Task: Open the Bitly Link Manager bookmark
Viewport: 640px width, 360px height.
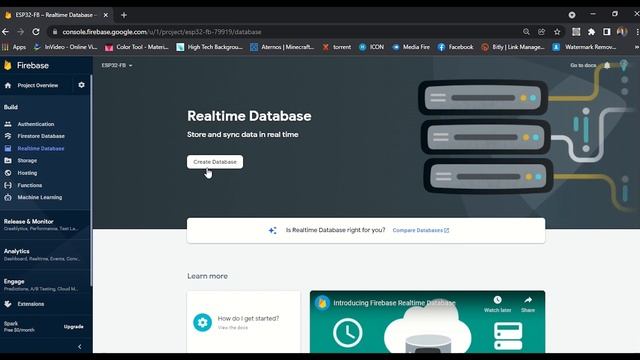Action: (x=513, y=47)
